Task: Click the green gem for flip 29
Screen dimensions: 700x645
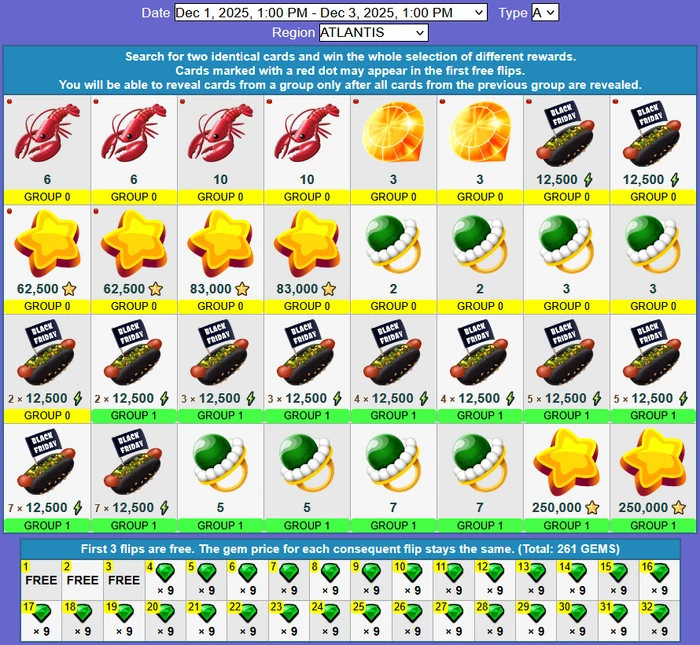Action: click(x=536, y=613)
